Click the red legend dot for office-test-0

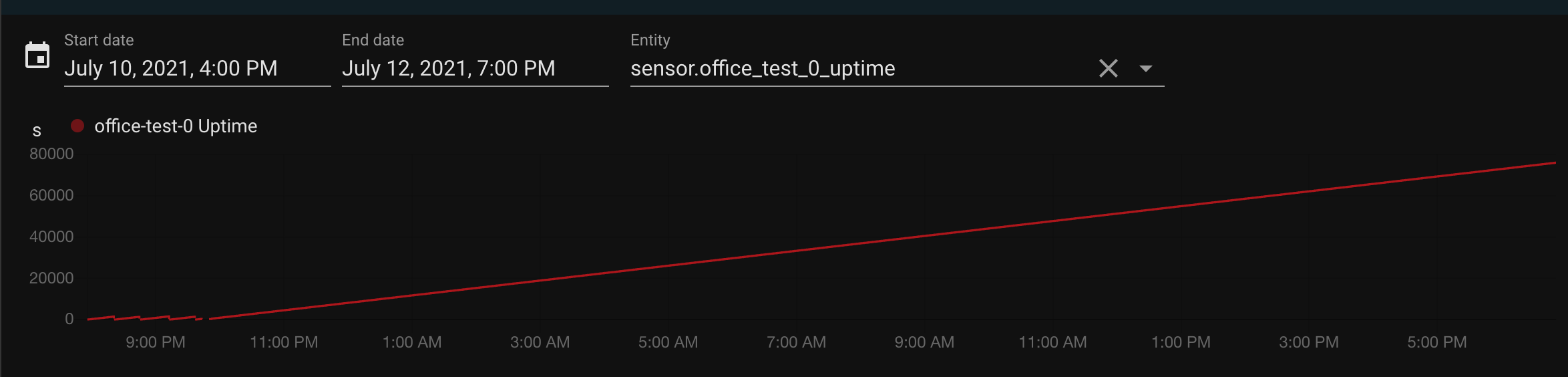(x=77, y=126)
